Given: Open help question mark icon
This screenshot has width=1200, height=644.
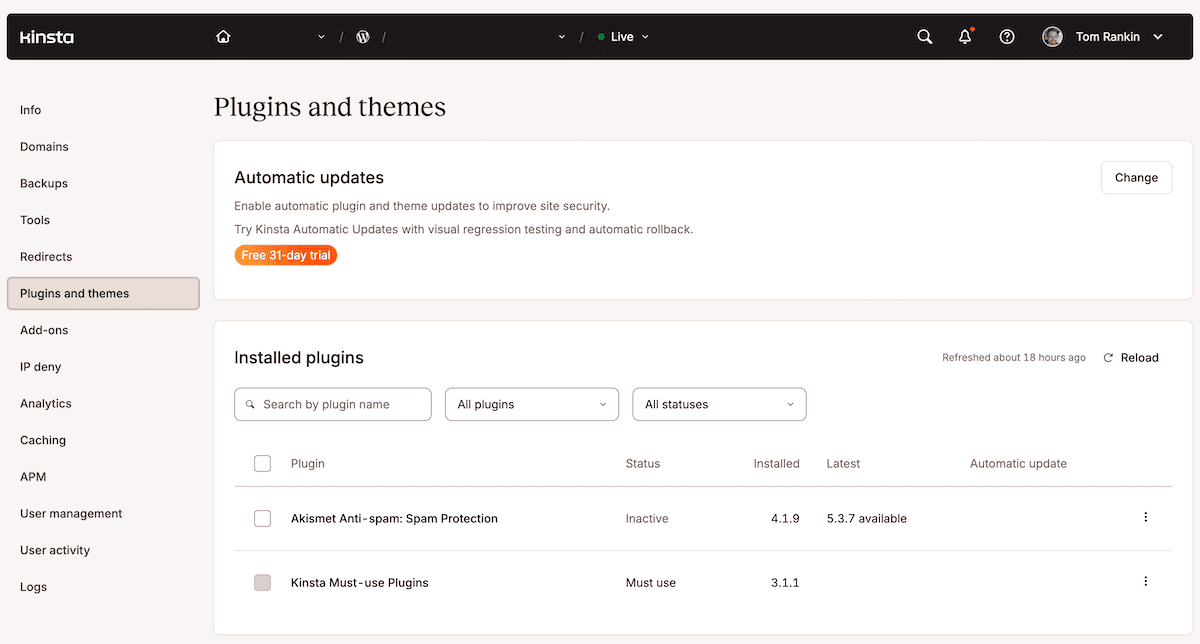Looking at the screenshot, I should point(1007,37).
